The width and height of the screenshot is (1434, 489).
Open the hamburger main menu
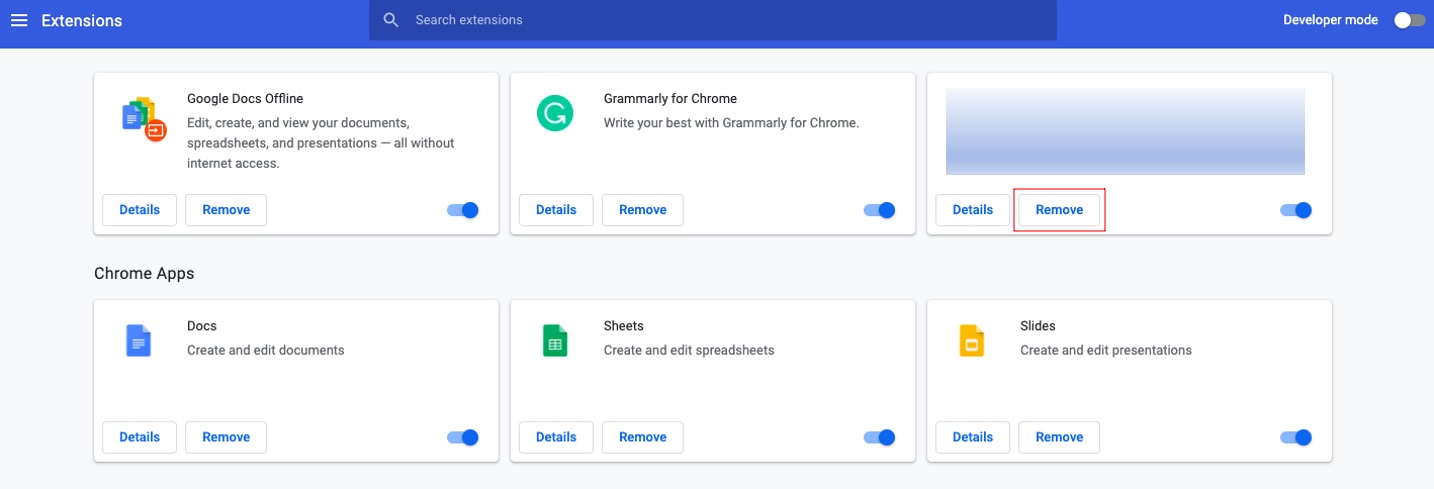click(x=19, y=20)
